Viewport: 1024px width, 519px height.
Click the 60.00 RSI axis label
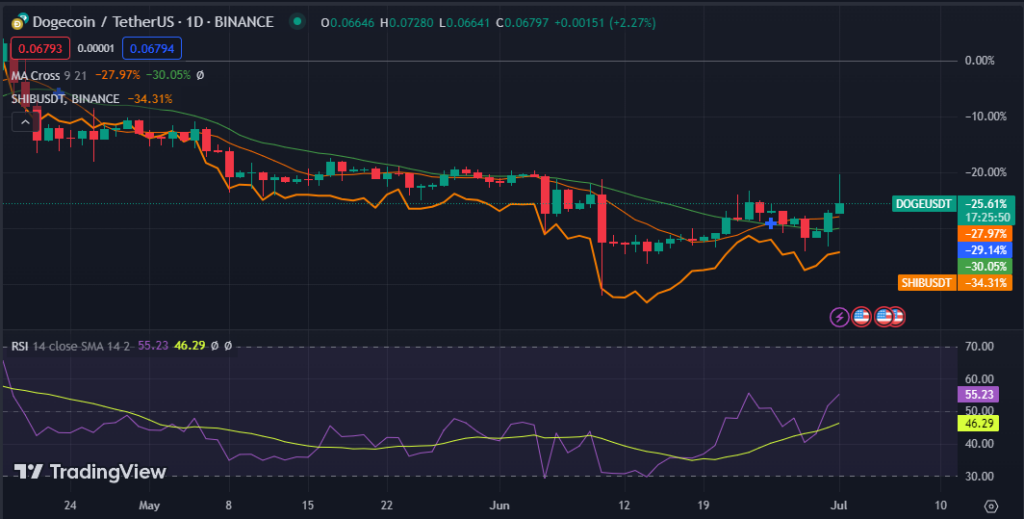[x=979, y=379]
